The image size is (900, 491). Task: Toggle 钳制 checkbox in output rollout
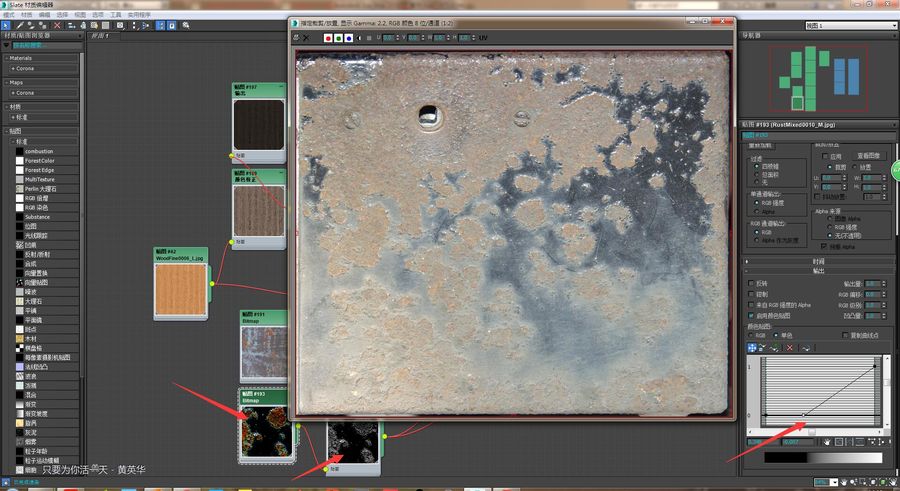[x=751, y=294]
